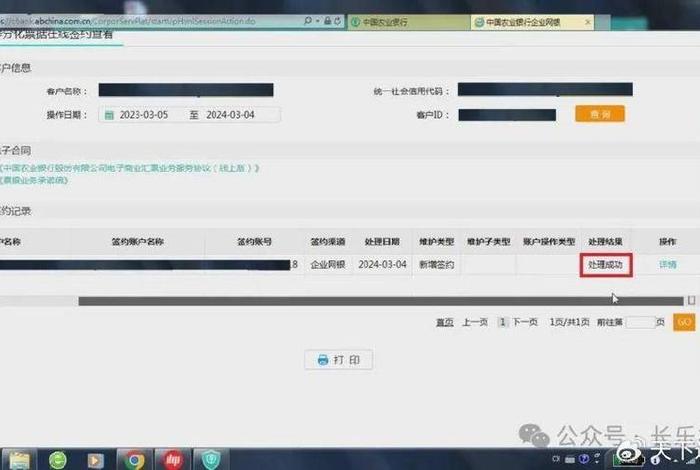The image size is (700, 470).
Task: Click the 前往第 page number input box
Action: [641, 322]
